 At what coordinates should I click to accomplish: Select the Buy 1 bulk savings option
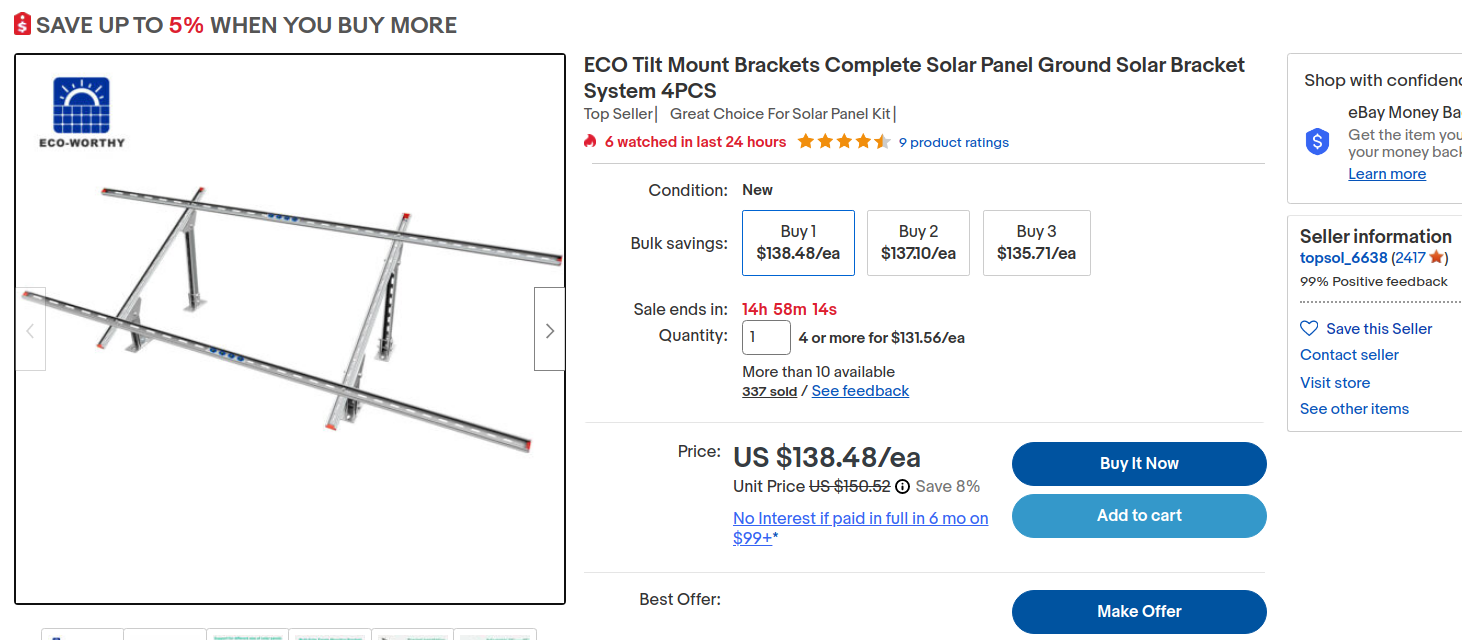tap(798, 242)
